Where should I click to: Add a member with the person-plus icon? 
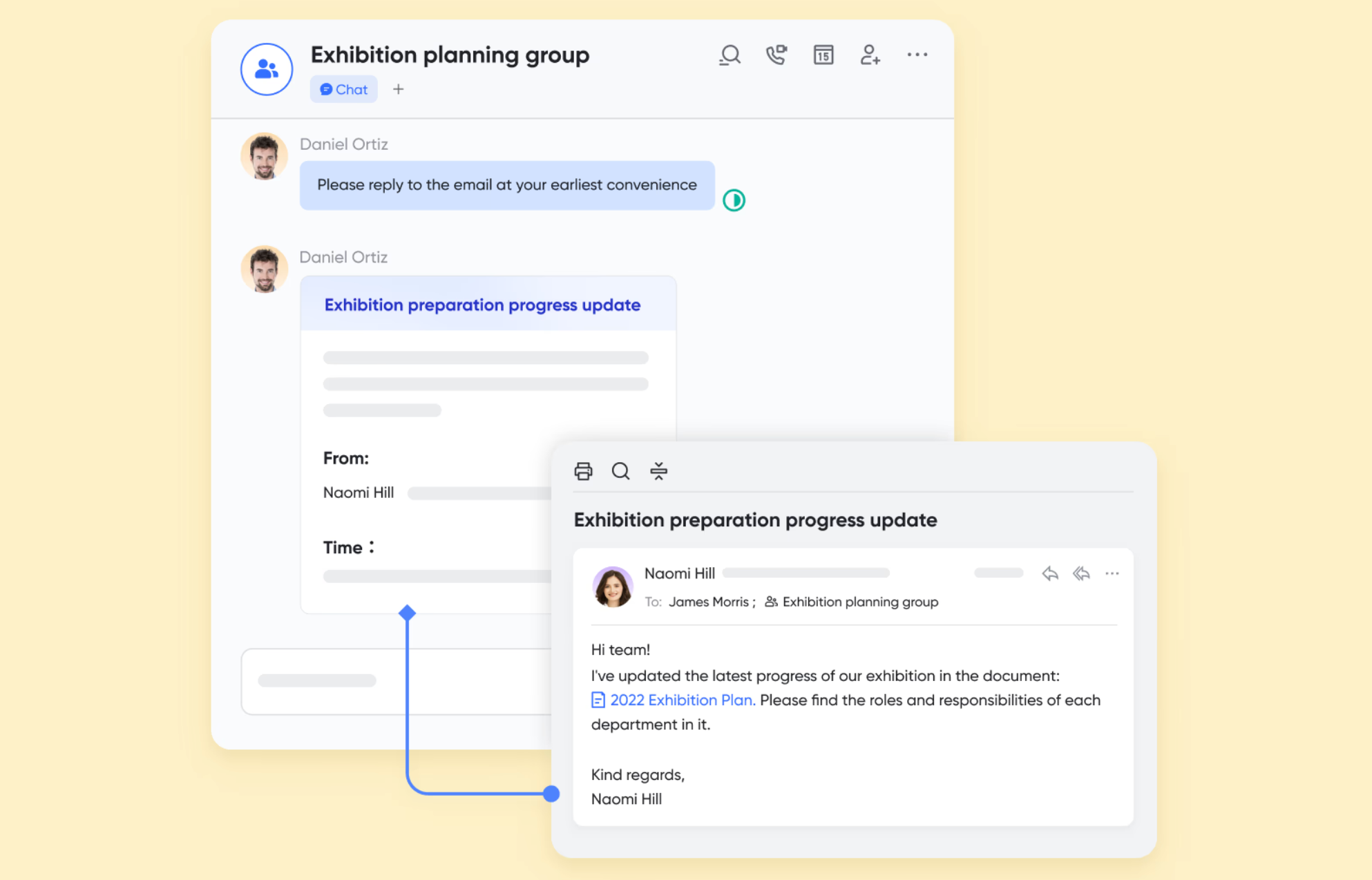pos(870,55)
